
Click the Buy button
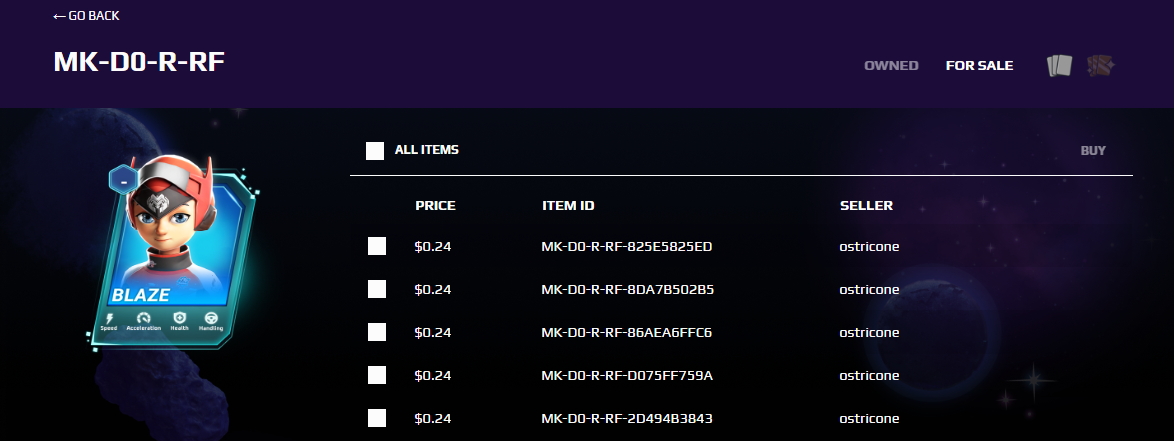pos(1093,150)
